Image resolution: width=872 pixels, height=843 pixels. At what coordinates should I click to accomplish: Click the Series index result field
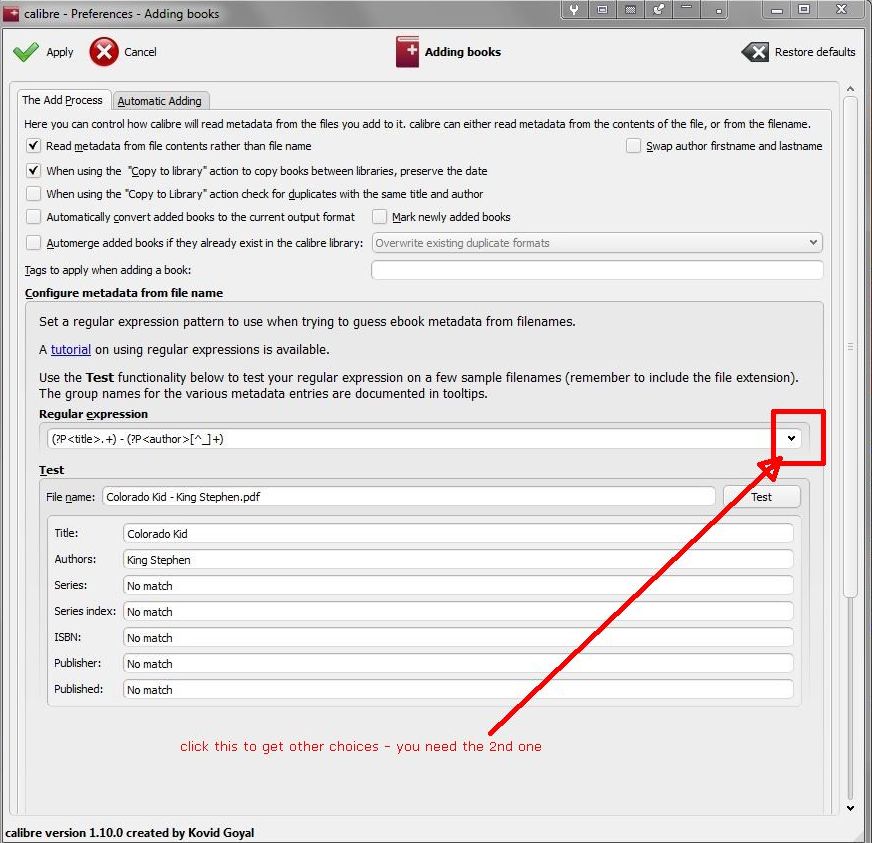[458, 612]
